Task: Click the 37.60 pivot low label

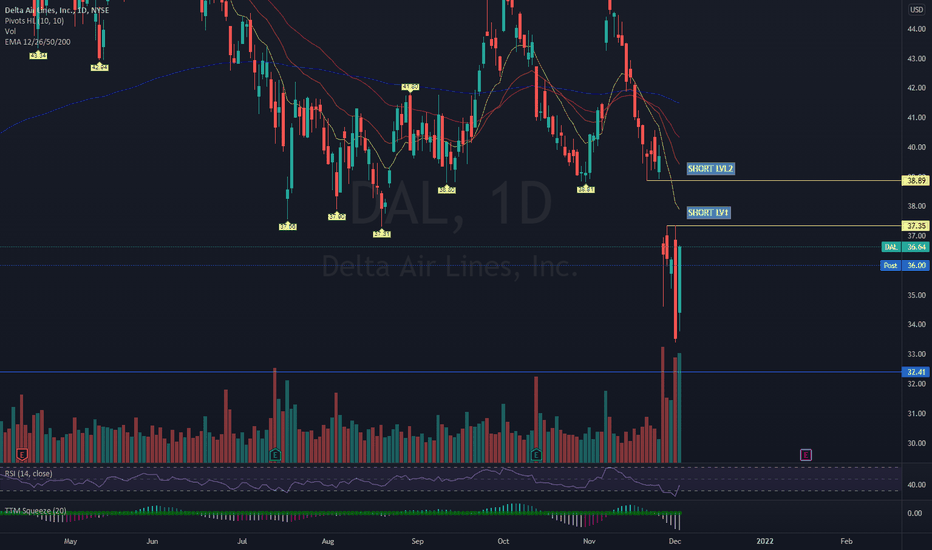Action: click(288, 227)
